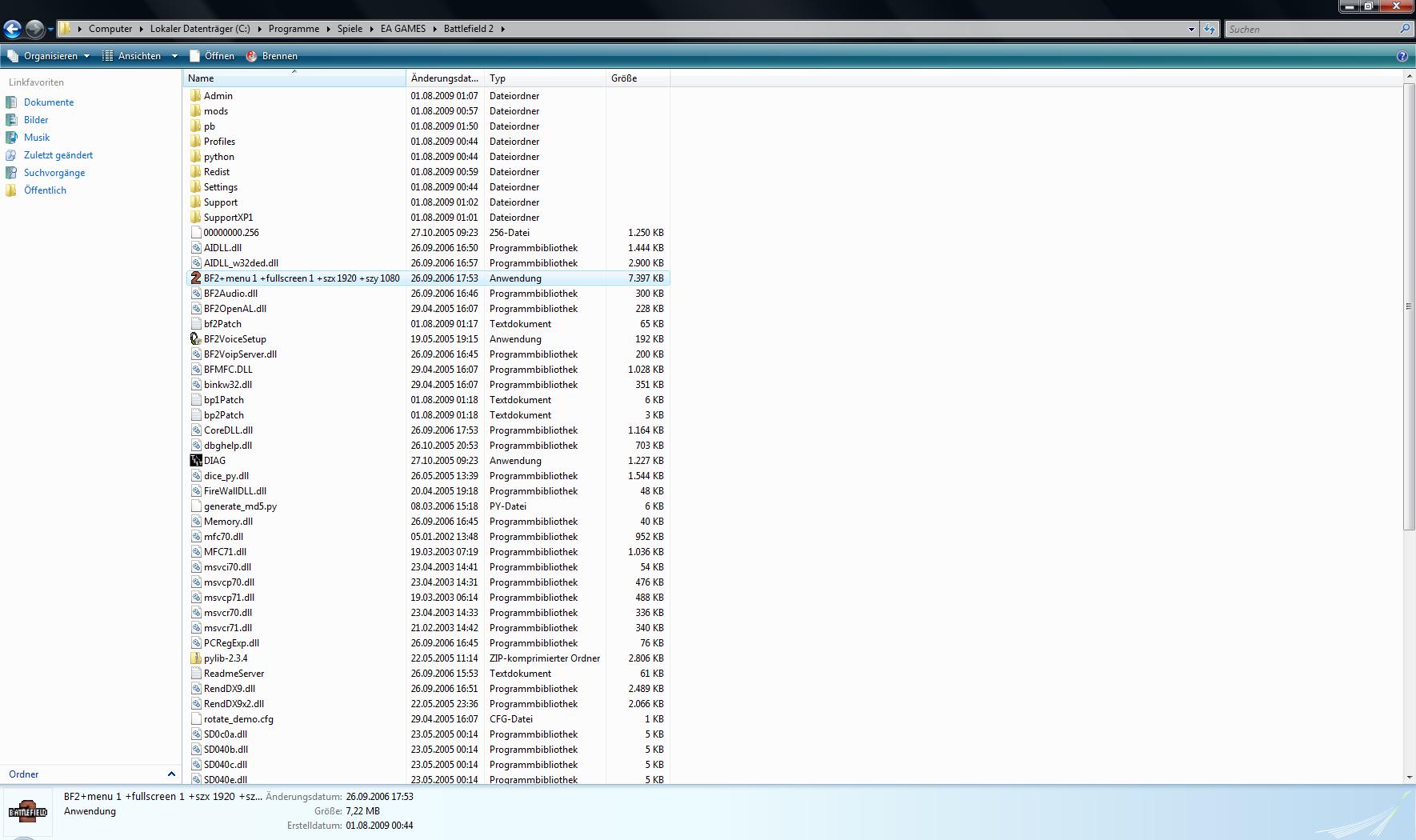Open Suchvorgänge favorite link

coord(54,173)
